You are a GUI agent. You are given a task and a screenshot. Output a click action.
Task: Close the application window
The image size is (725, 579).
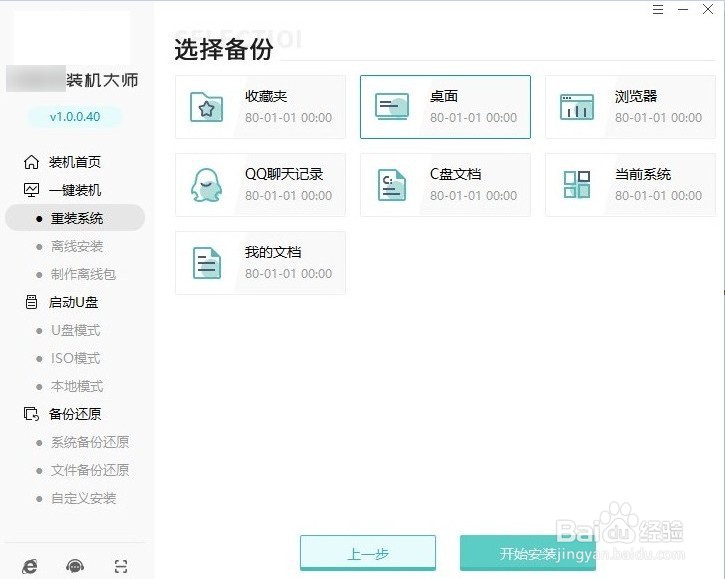708,9
